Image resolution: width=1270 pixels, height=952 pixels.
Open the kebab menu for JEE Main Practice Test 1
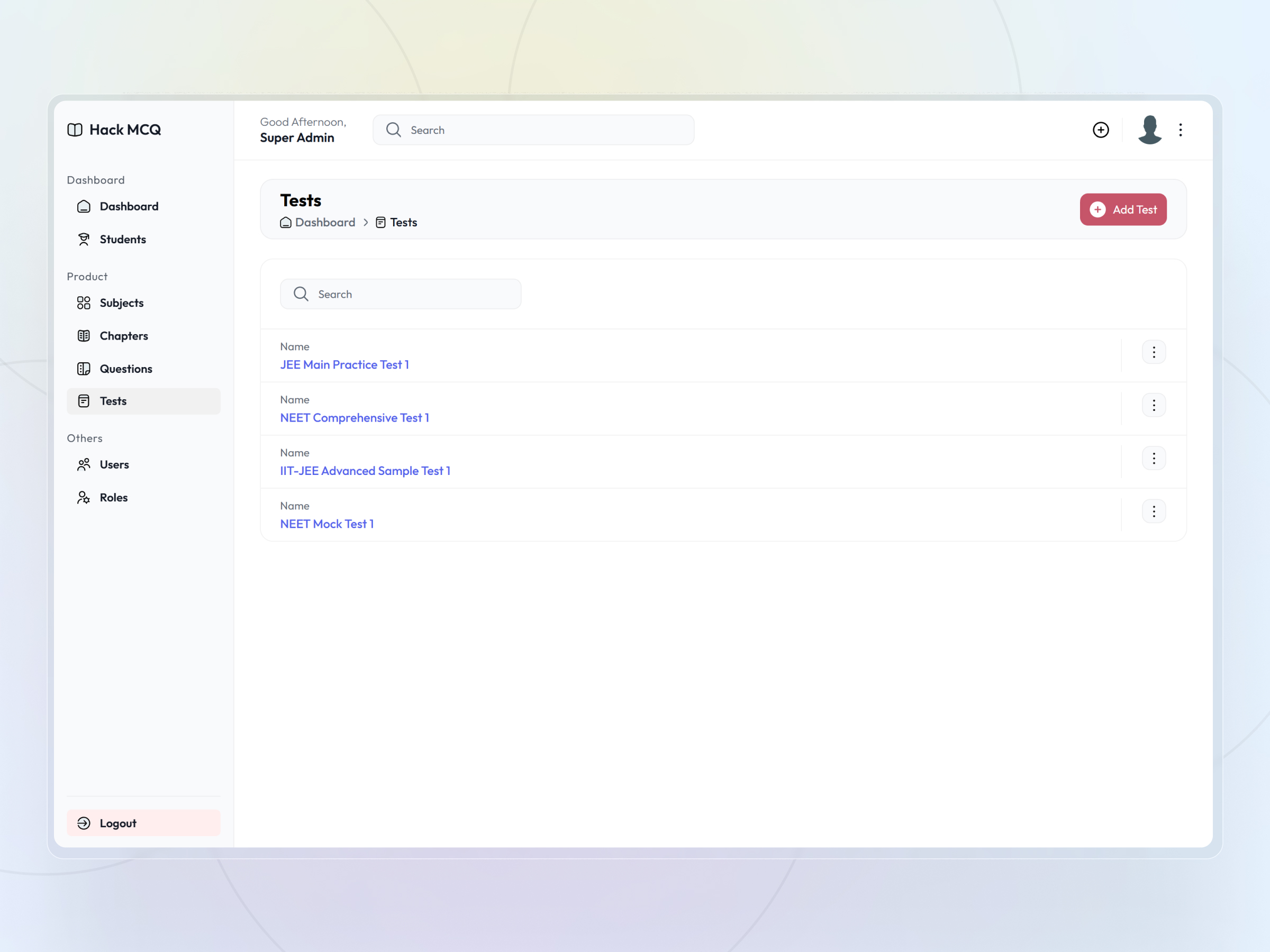1154,352
